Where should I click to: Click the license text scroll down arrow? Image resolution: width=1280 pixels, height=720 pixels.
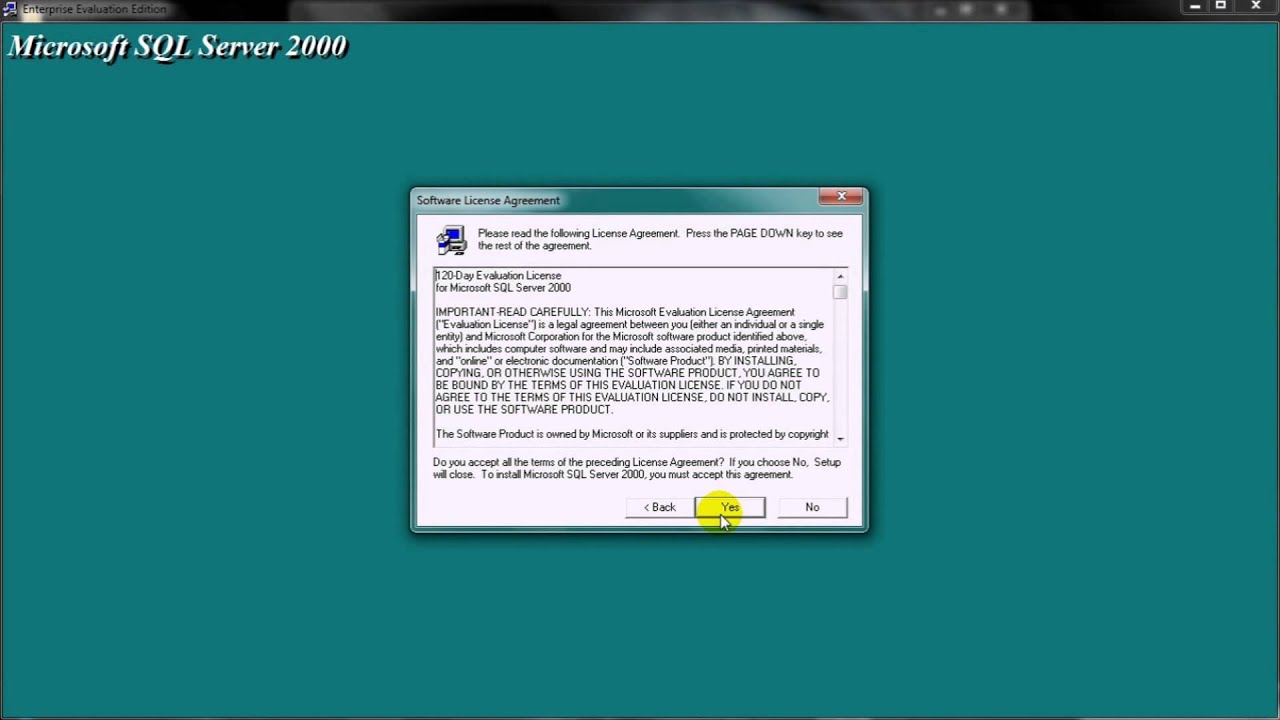(840, 438)
